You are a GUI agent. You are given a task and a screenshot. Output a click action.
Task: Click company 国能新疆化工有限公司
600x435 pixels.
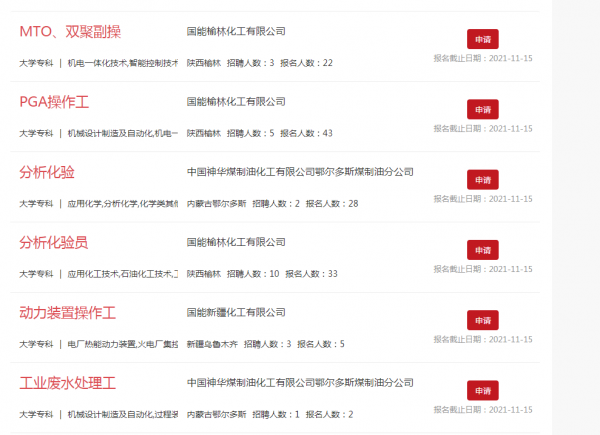[236, 313]
